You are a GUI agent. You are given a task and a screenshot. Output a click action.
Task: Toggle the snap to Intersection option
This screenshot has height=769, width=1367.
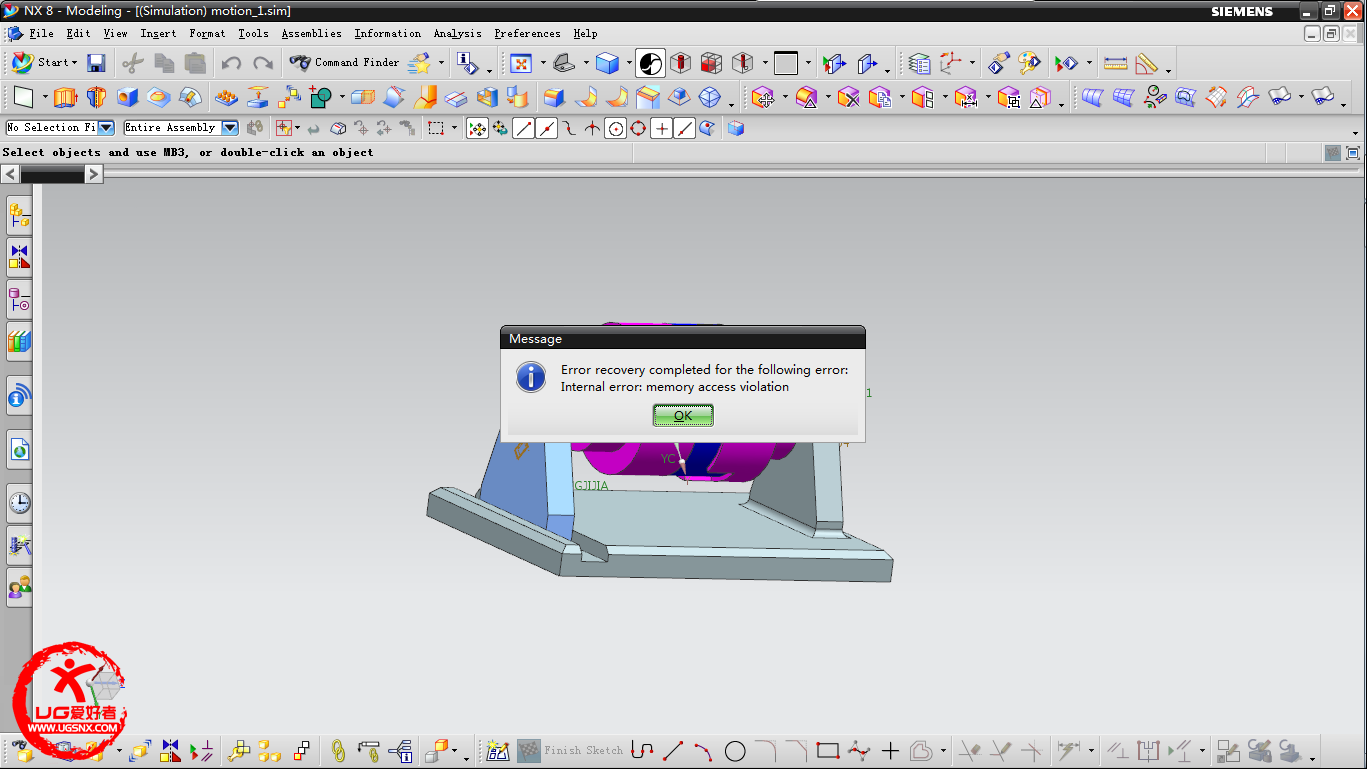(x=592, y=128)
